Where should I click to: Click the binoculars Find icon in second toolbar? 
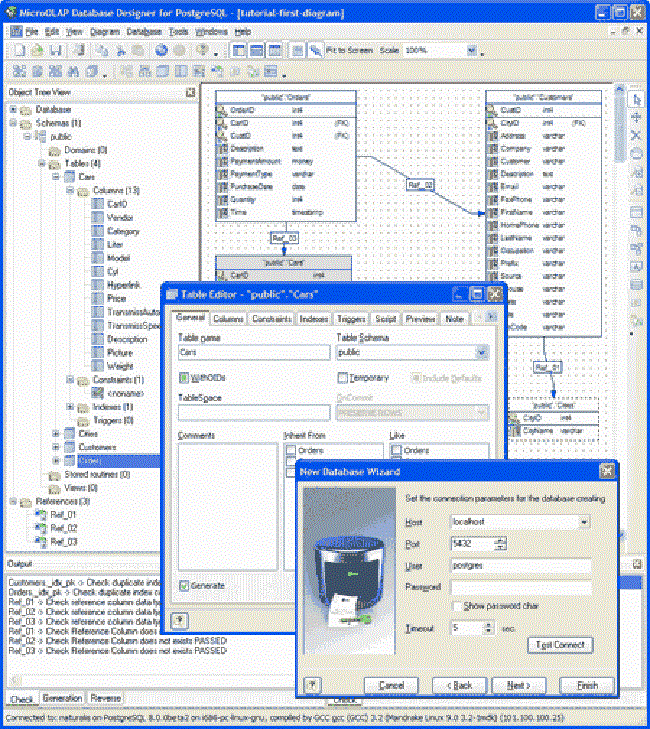point(73,71)
